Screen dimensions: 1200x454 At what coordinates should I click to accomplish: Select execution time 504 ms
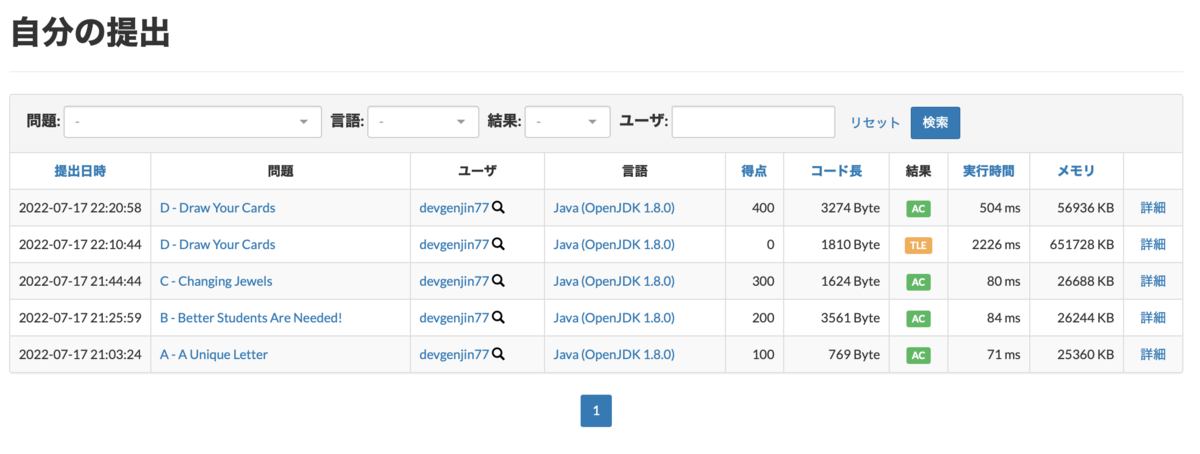point(999,208)
